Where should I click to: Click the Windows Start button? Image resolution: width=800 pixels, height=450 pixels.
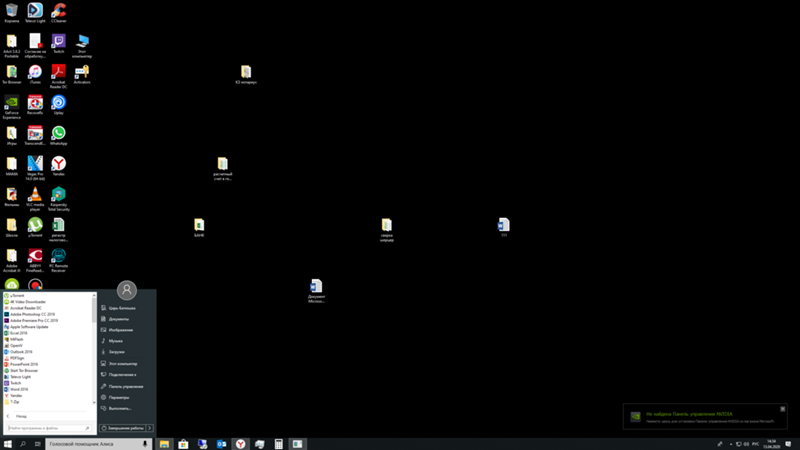(x=8, y=444)
